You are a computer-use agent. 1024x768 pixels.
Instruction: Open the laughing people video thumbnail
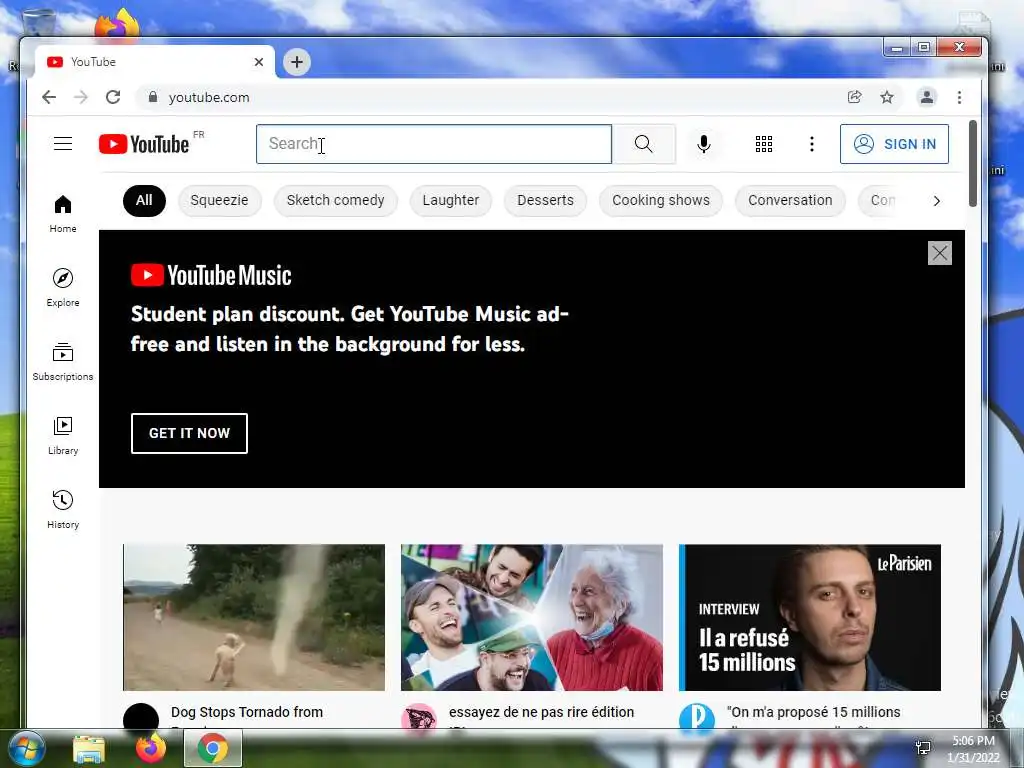pos(532,617)
